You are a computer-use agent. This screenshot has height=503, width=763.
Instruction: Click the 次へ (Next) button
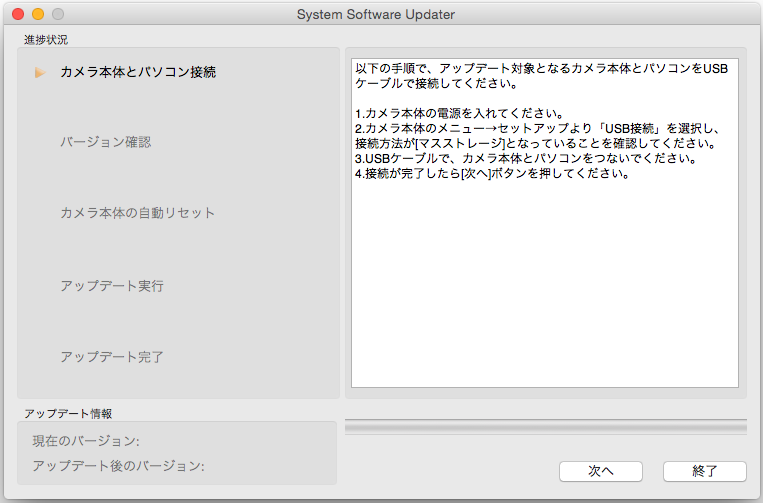(600, 471)
